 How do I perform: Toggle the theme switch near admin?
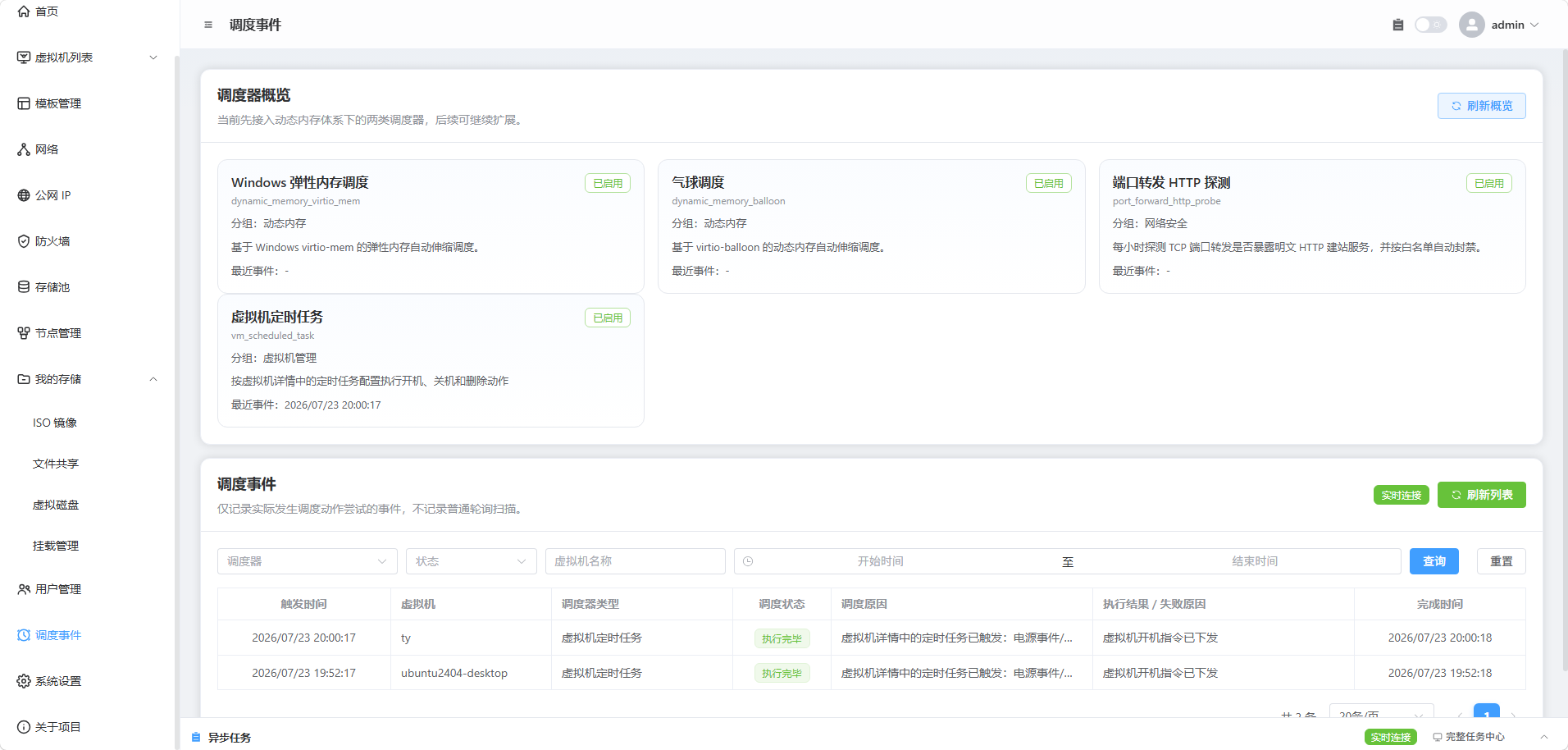(1431, 25)
